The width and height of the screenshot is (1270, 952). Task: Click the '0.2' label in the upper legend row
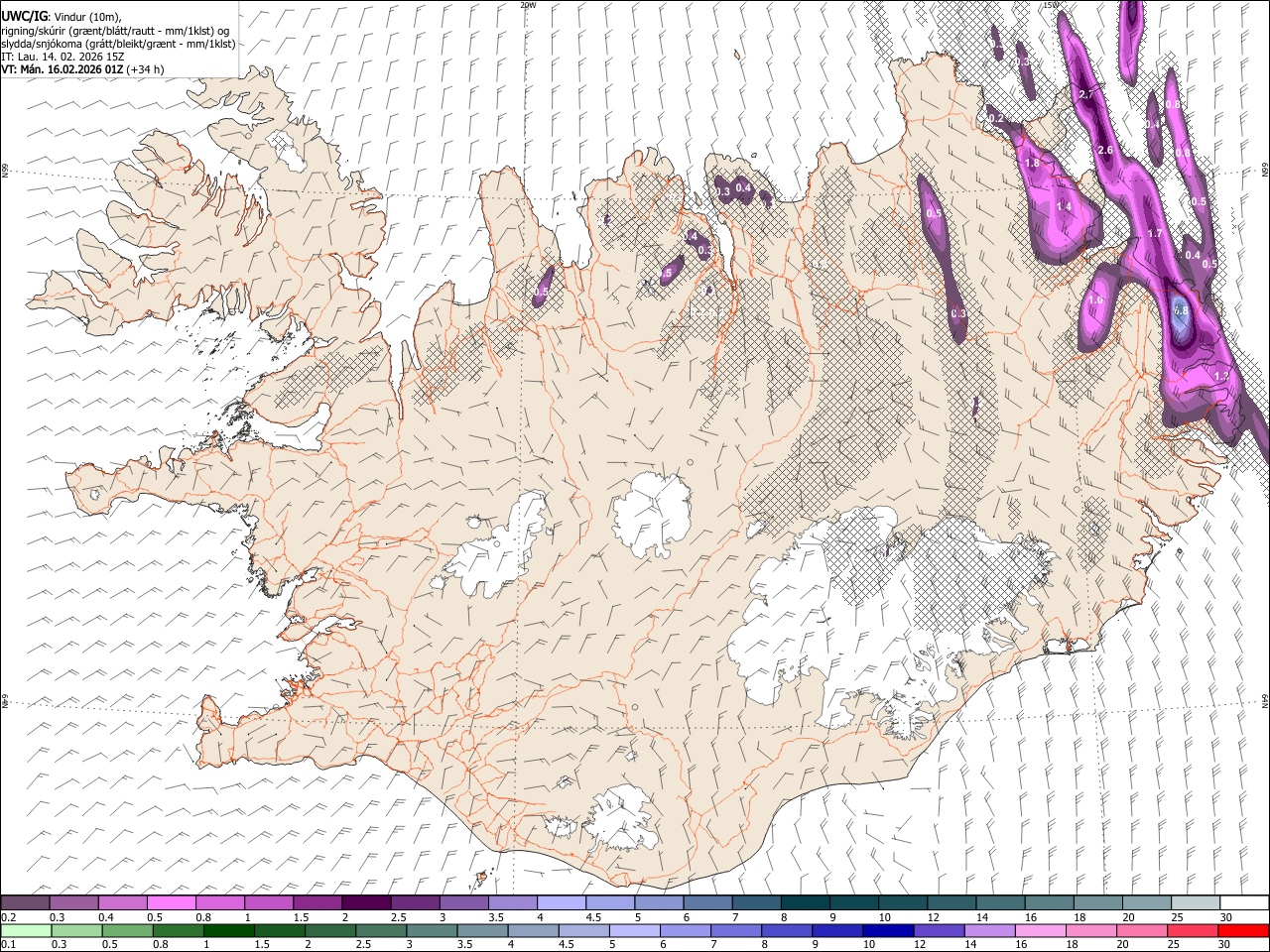pos(9,917)
